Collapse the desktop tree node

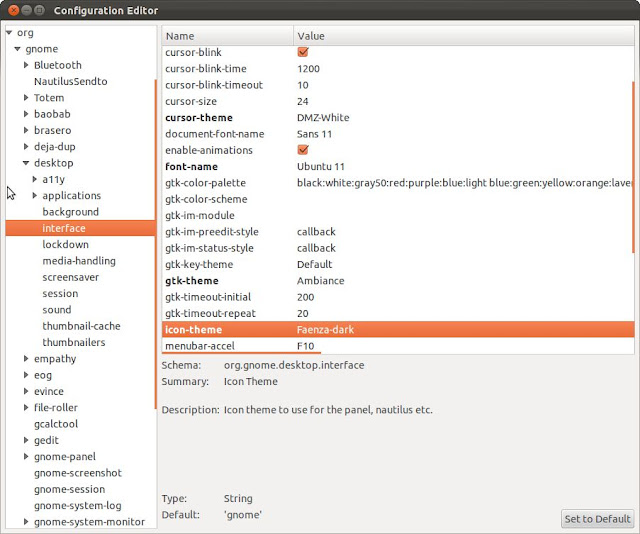click(26, 163)
